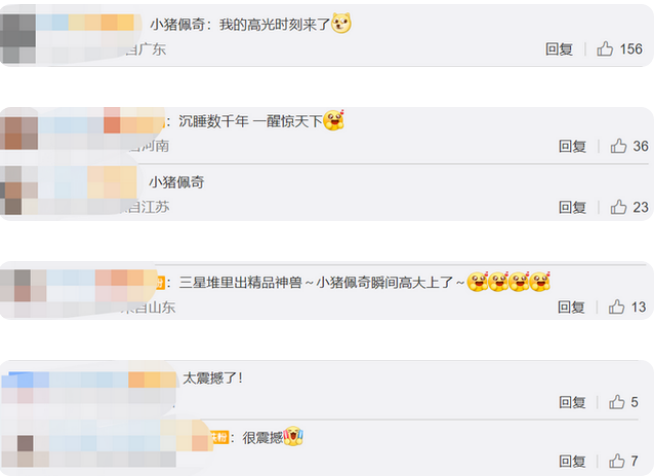Click the doge emoji in first comment
Viewport: 657px width, 476px height.
click(x=341, y=23)
